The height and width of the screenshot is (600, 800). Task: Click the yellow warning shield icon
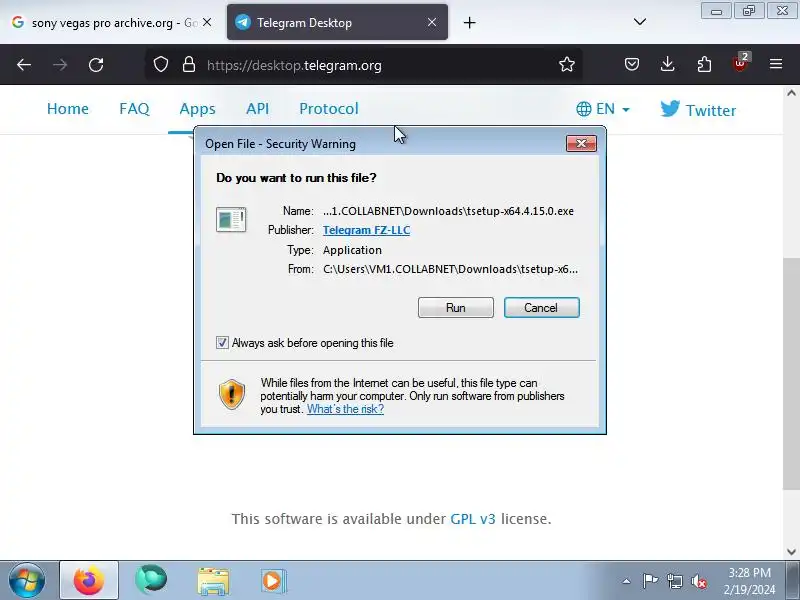pyautogui.click(x=232, y=394)
